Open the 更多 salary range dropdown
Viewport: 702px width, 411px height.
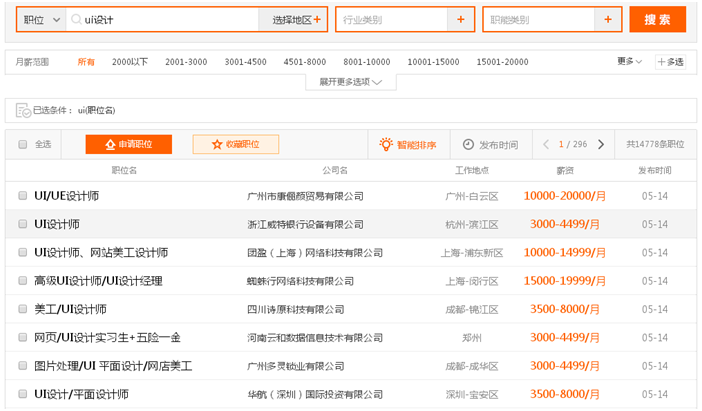tap(628, 62)
